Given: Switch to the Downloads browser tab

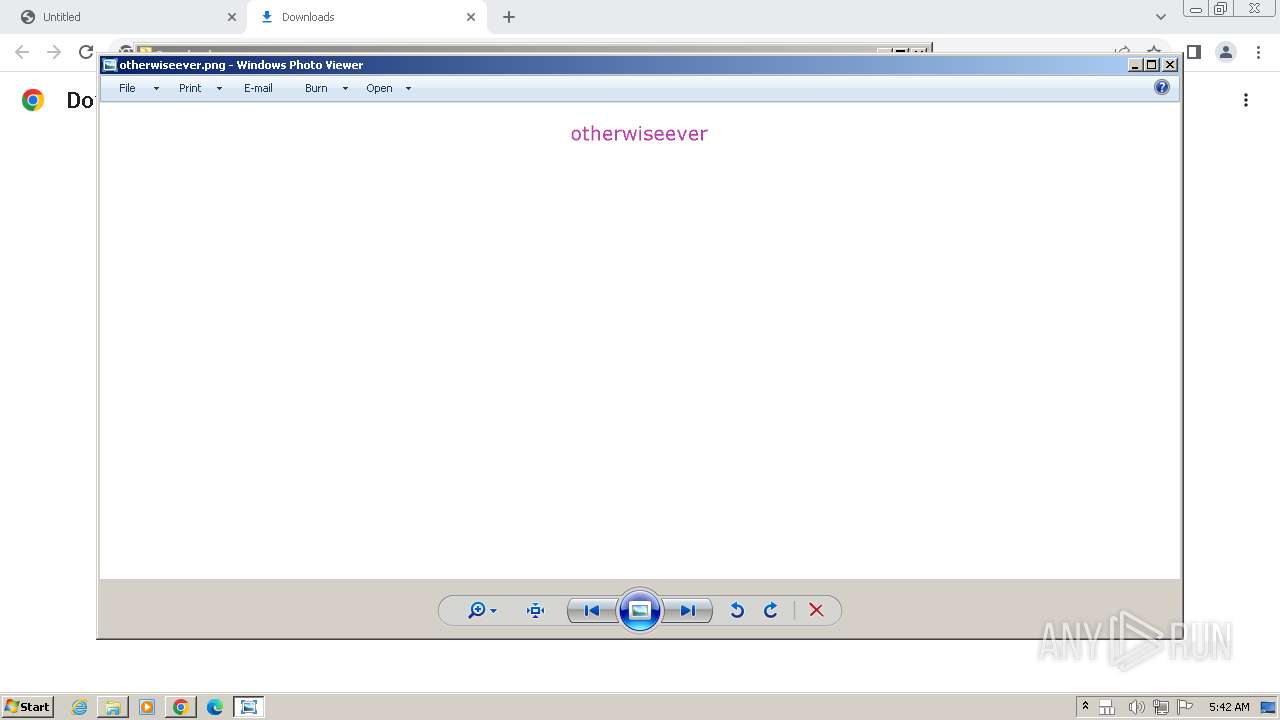Looking at the screenshot, I should [x=365, y=17].
